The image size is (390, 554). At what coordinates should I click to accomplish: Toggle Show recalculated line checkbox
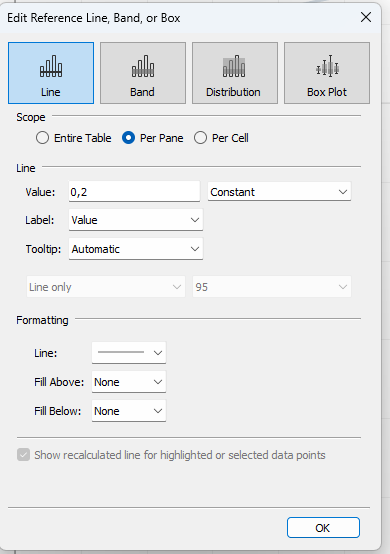(x=23, y=455)
